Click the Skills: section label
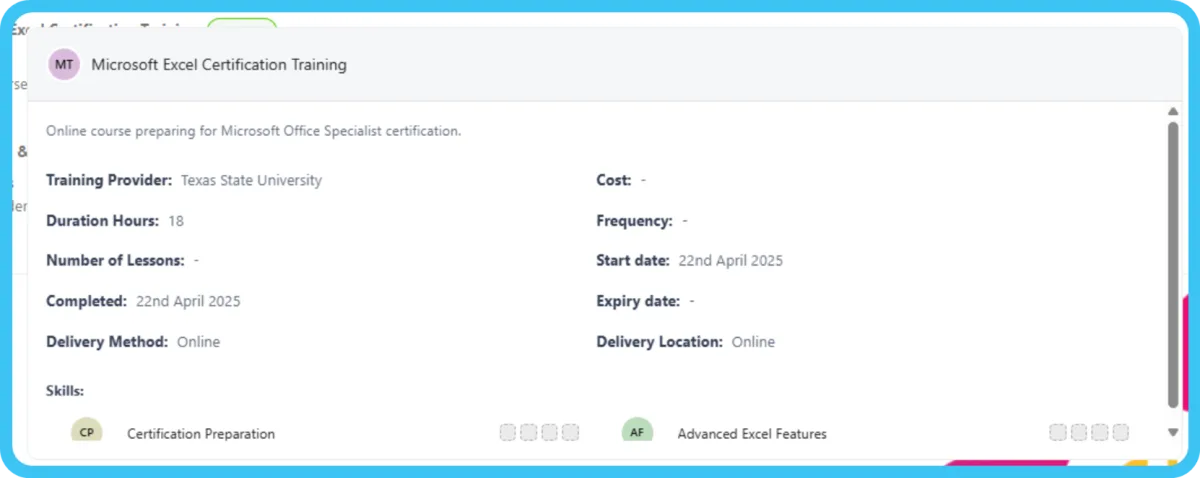1200x478 pixels. [x=65, y=391]
